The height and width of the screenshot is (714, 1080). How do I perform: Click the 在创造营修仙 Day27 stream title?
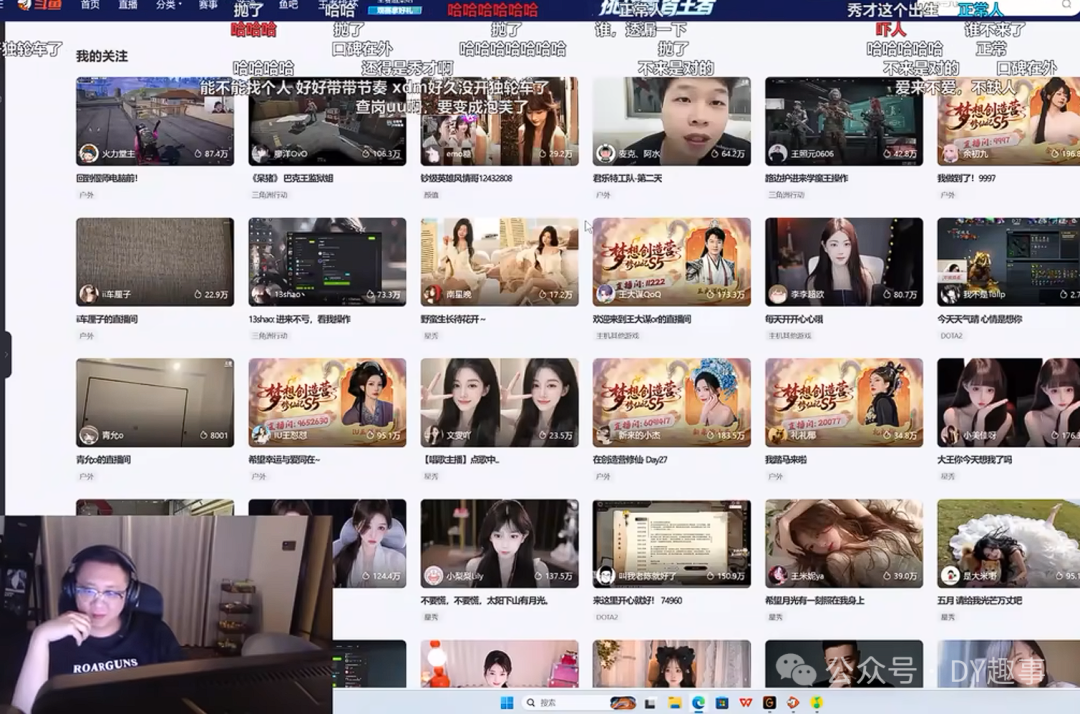[630, 460]
